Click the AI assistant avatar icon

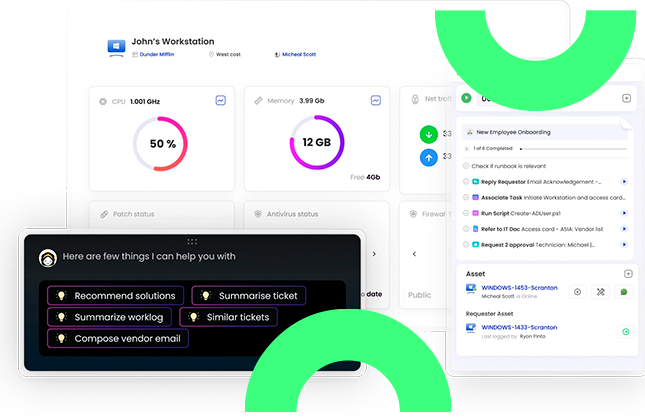(x=47, y=257)
